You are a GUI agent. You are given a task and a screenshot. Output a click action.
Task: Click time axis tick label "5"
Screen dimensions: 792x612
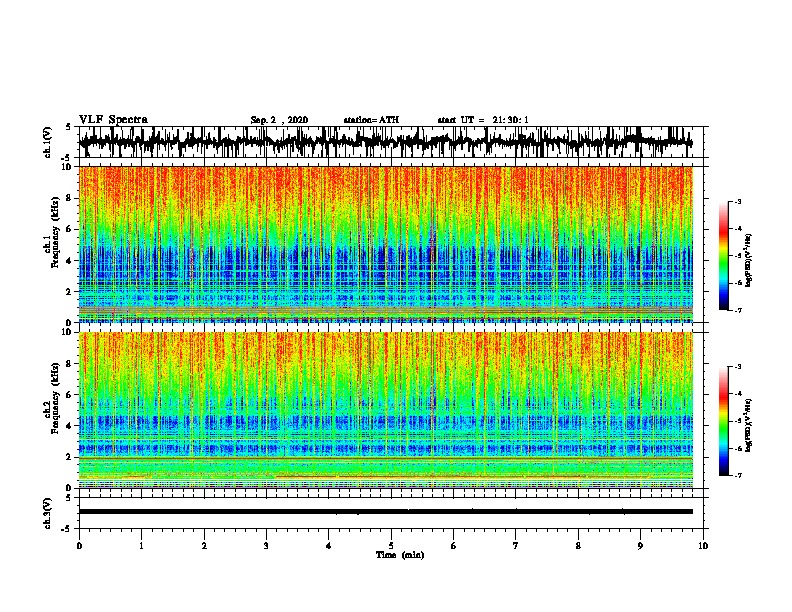point(391,546)
